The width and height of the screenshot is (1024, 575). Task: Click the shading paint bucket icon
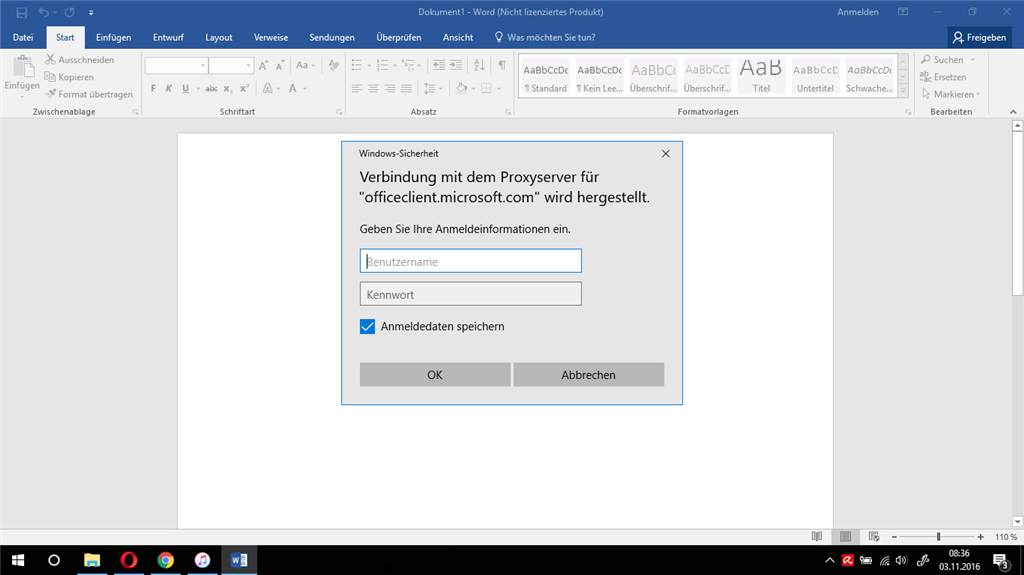(x=462, y=88)
